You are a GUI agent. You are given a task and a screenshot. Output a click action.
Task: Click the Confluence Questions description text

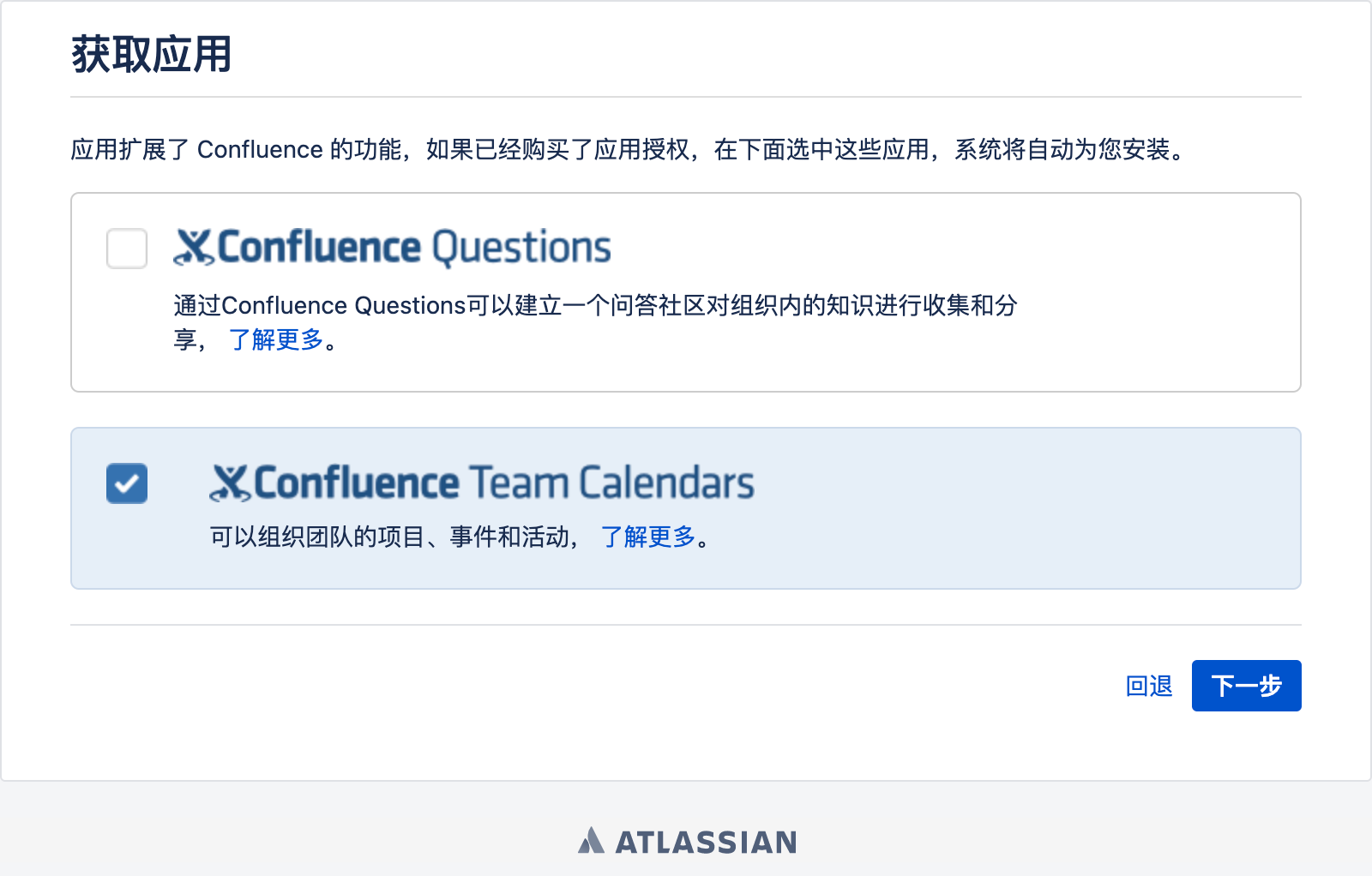595,322
